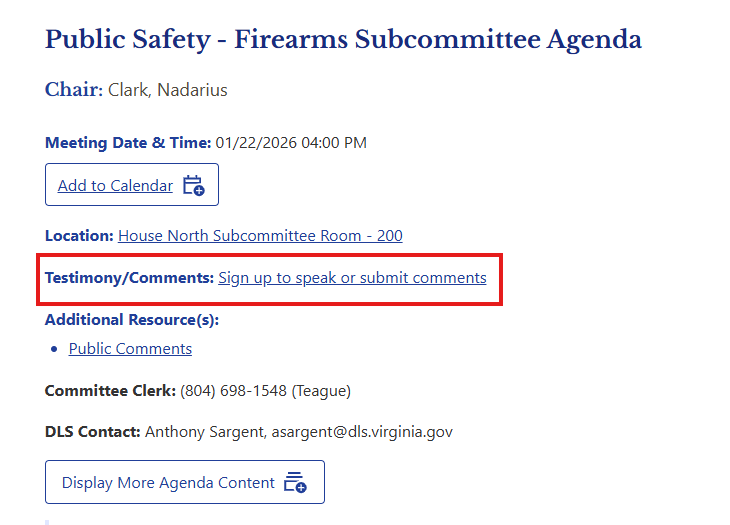730x525 pixels.
Task: Follow the Public Comments link
Action: click(130, 349)
